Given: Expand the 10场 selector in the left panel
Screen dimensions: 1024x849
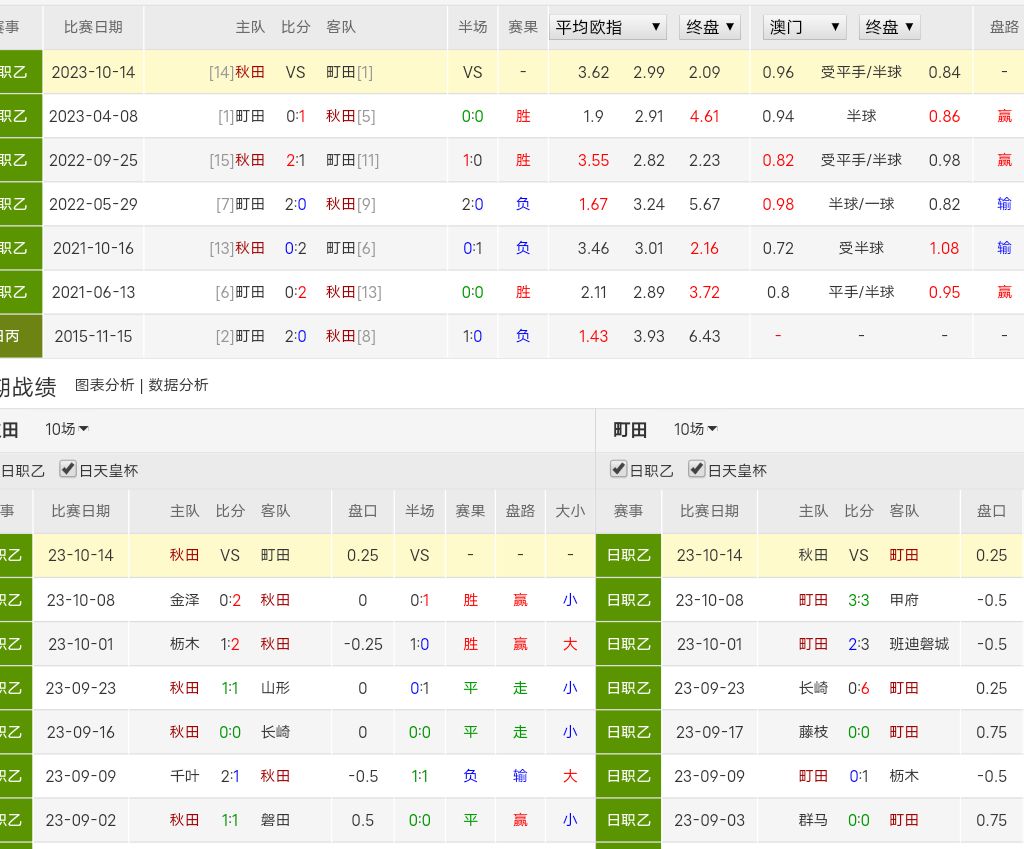Looking at the screenshot, I should [x=67, y=429].
